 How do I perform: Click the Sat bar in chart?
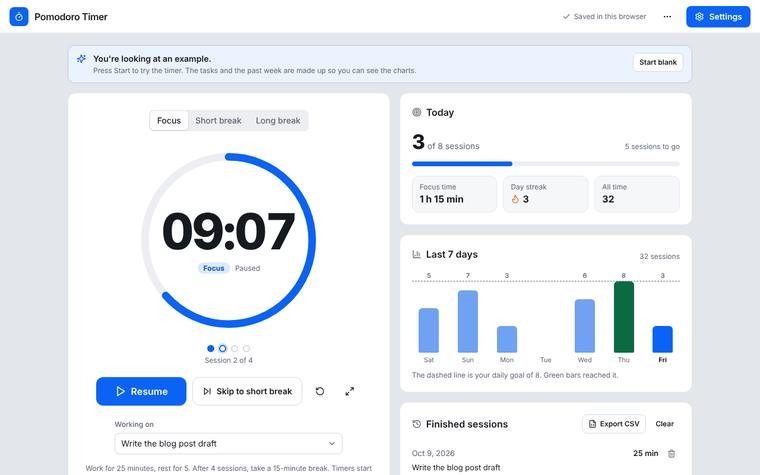click(x=428, y=330)
